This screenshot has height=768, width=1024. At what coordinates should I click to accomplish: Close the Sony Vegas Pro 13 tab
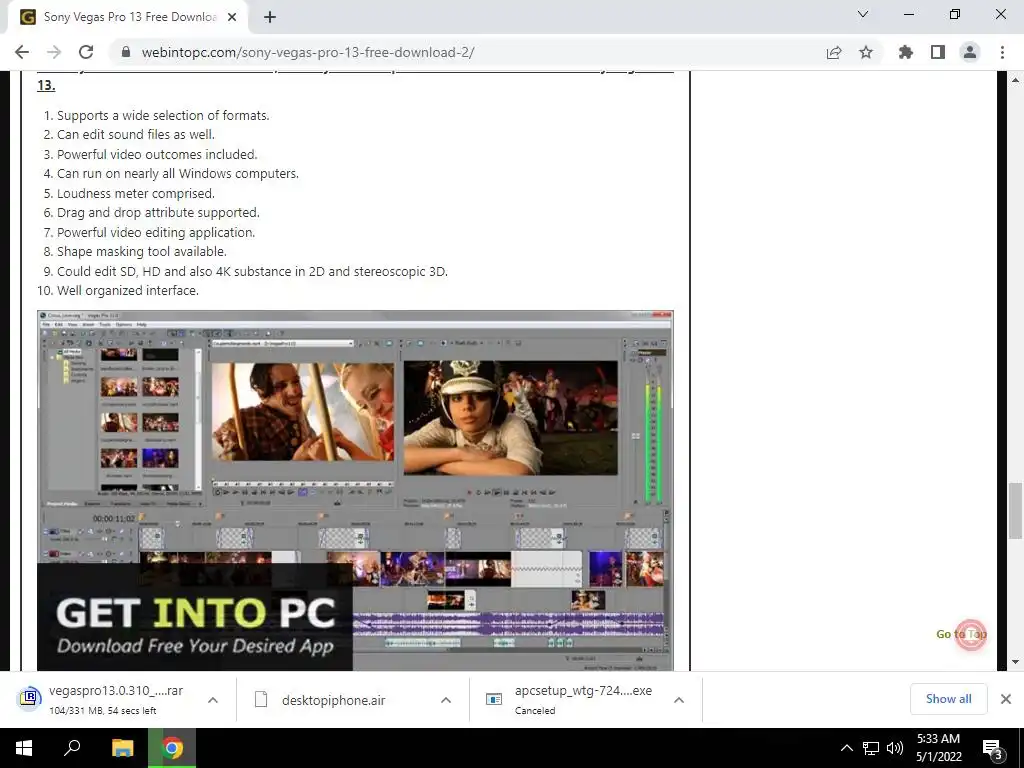point(232,18)
